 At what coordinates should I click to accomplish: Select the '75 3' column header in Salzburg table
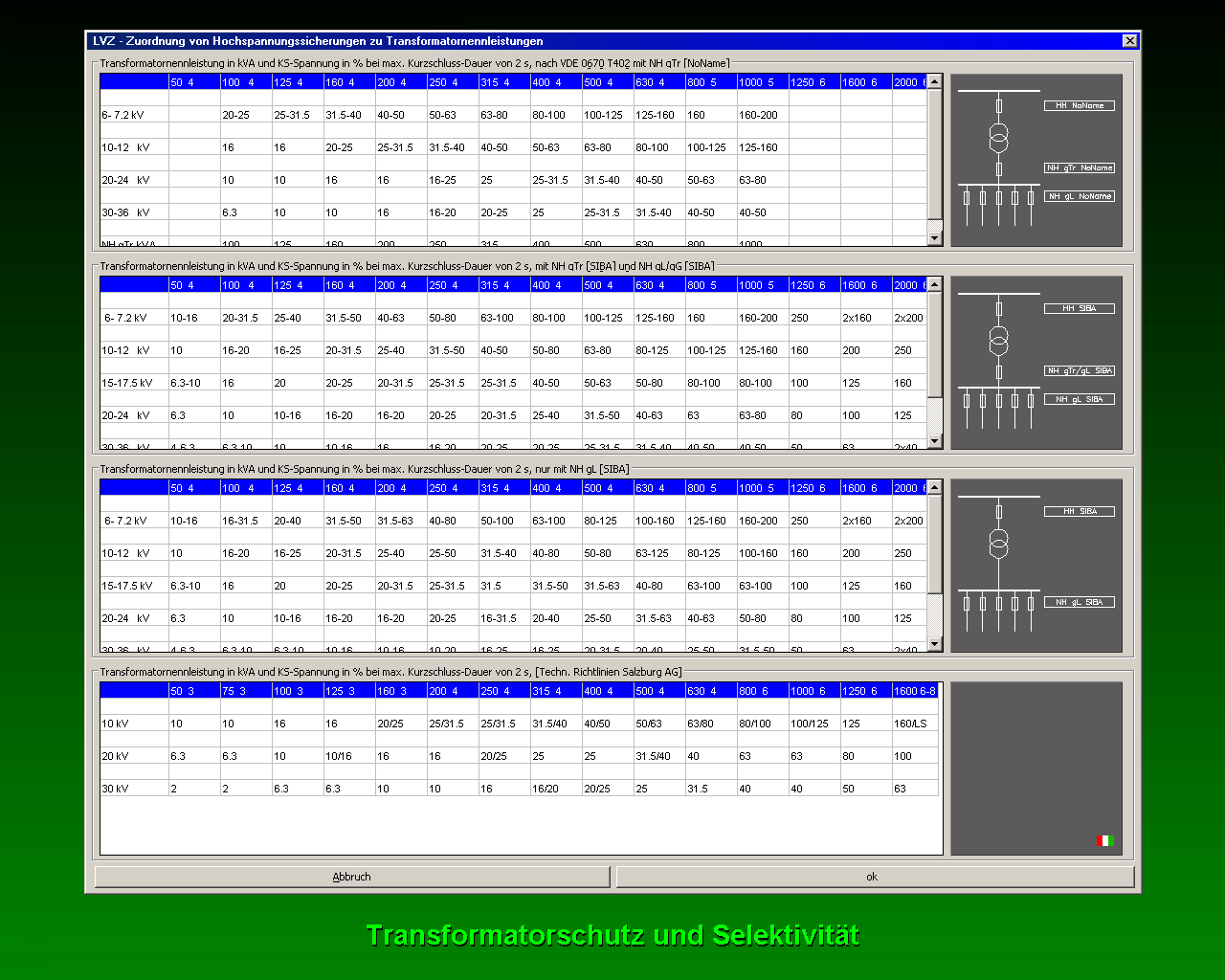coord(246,691)
